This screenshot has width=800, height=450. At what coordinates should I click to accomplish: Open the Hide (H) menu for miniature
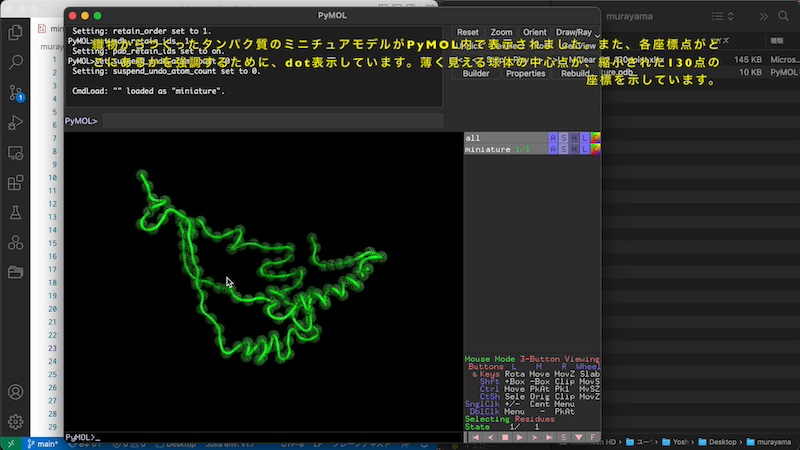(574, 149)
